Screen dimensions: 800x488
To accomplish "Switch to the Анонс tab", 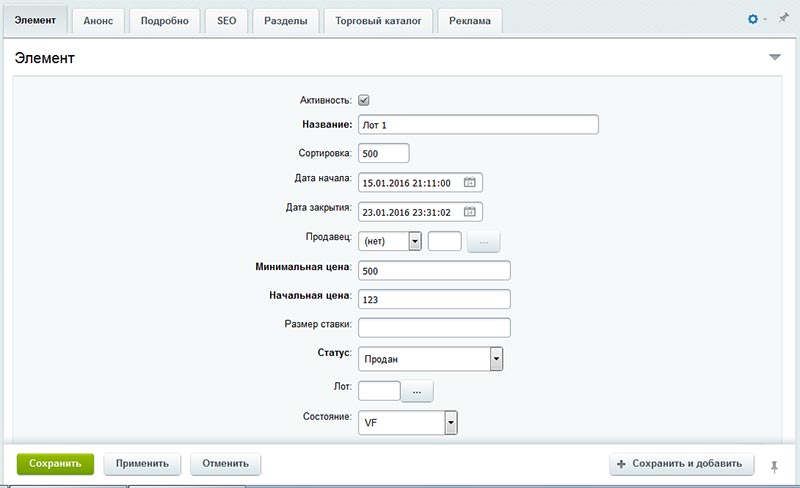I will tap(97, 21).
